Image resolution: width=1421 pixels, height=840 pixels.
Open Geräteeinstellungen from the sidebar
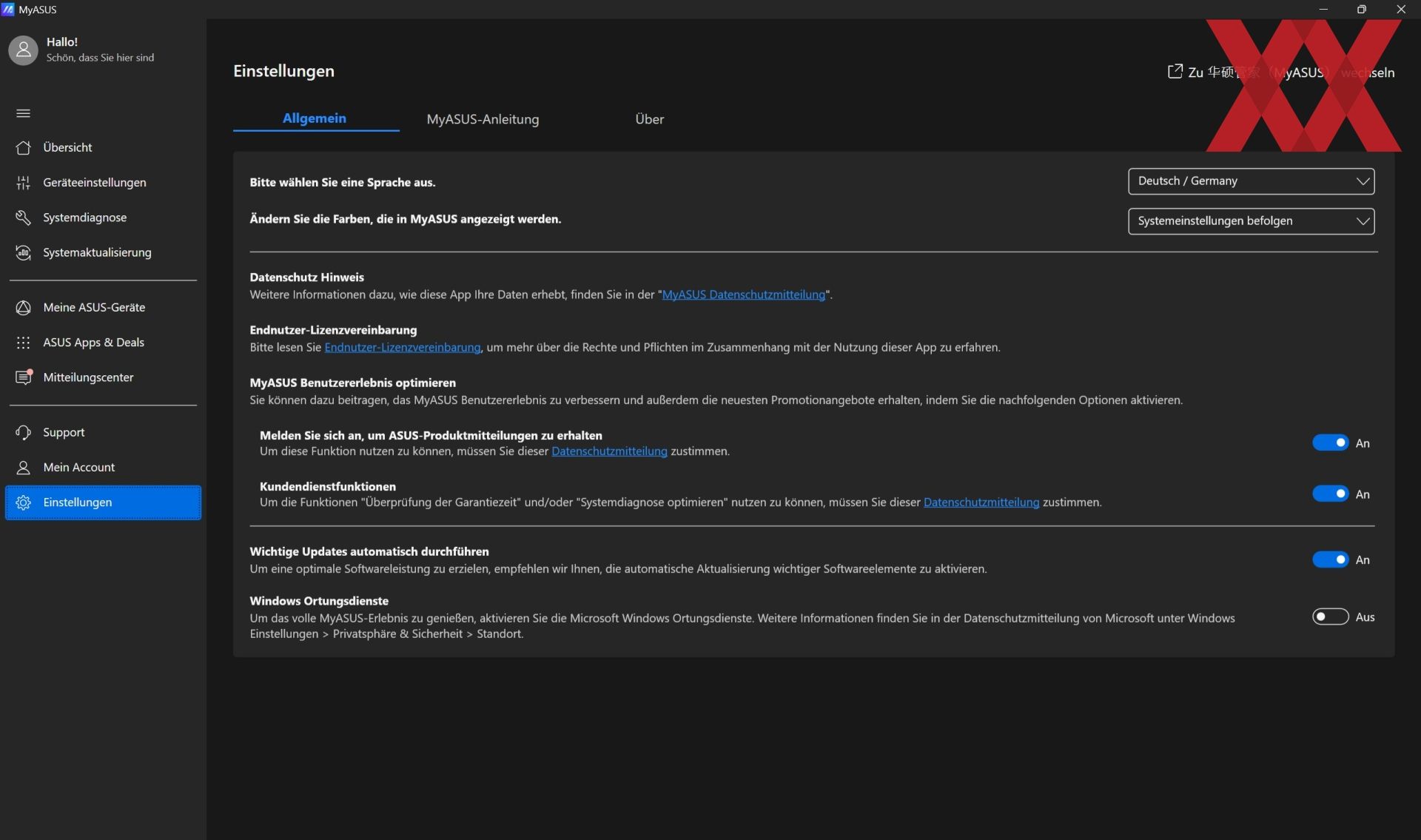(x=103, y=182)
